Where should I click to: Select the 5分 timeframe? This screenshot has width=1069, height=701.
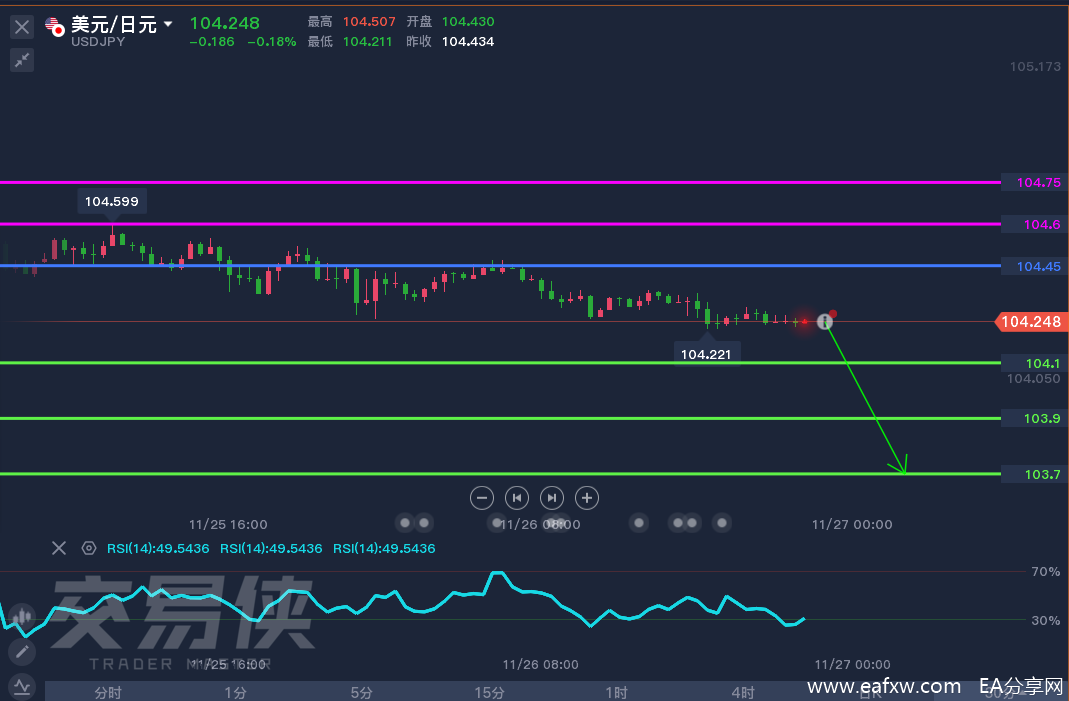tap(362, 692)
